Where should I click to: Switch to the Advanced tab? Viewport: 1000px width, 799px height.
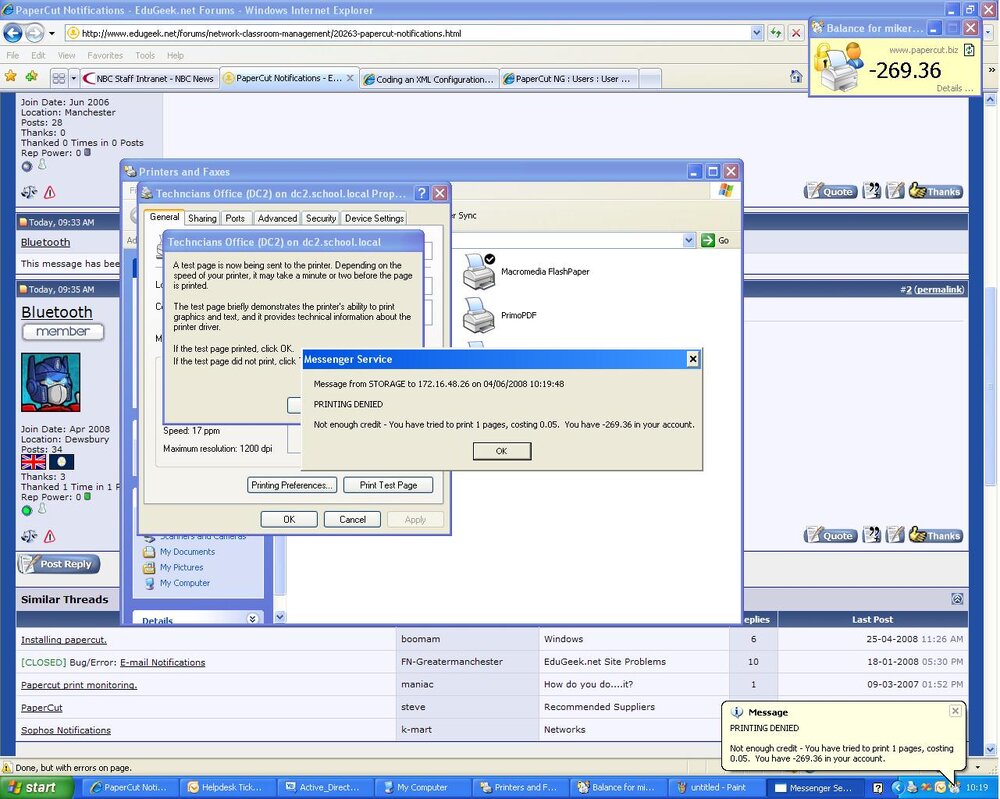277,218
